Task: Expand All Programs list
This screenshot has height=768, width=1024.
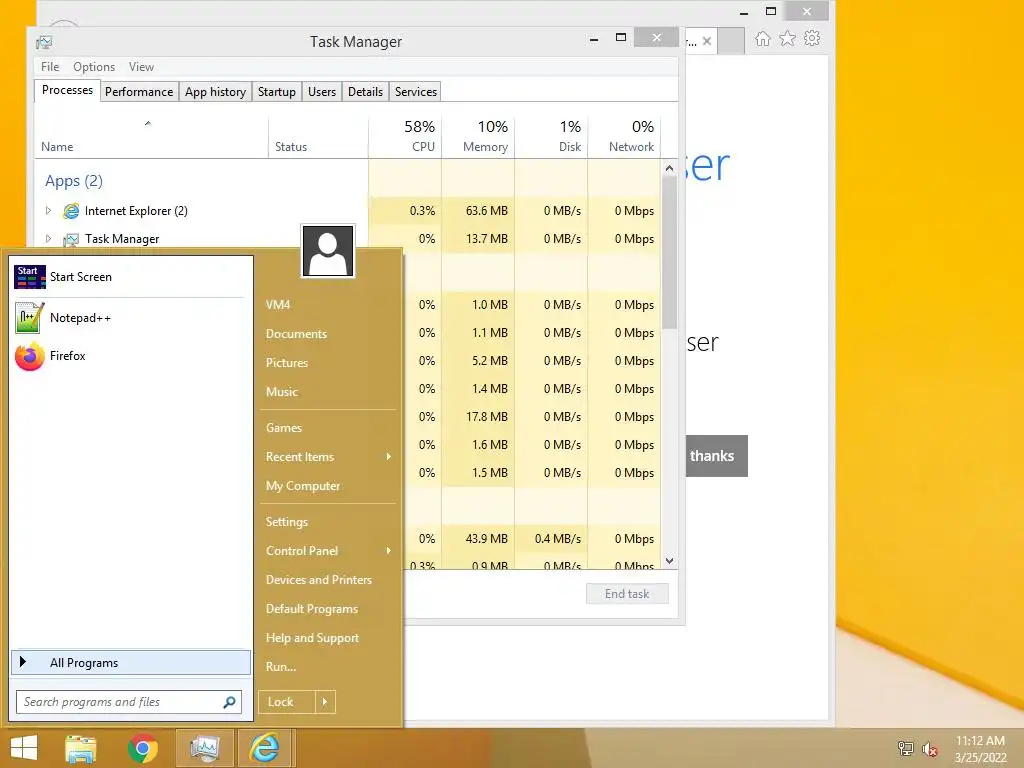Action: point(131,663)
